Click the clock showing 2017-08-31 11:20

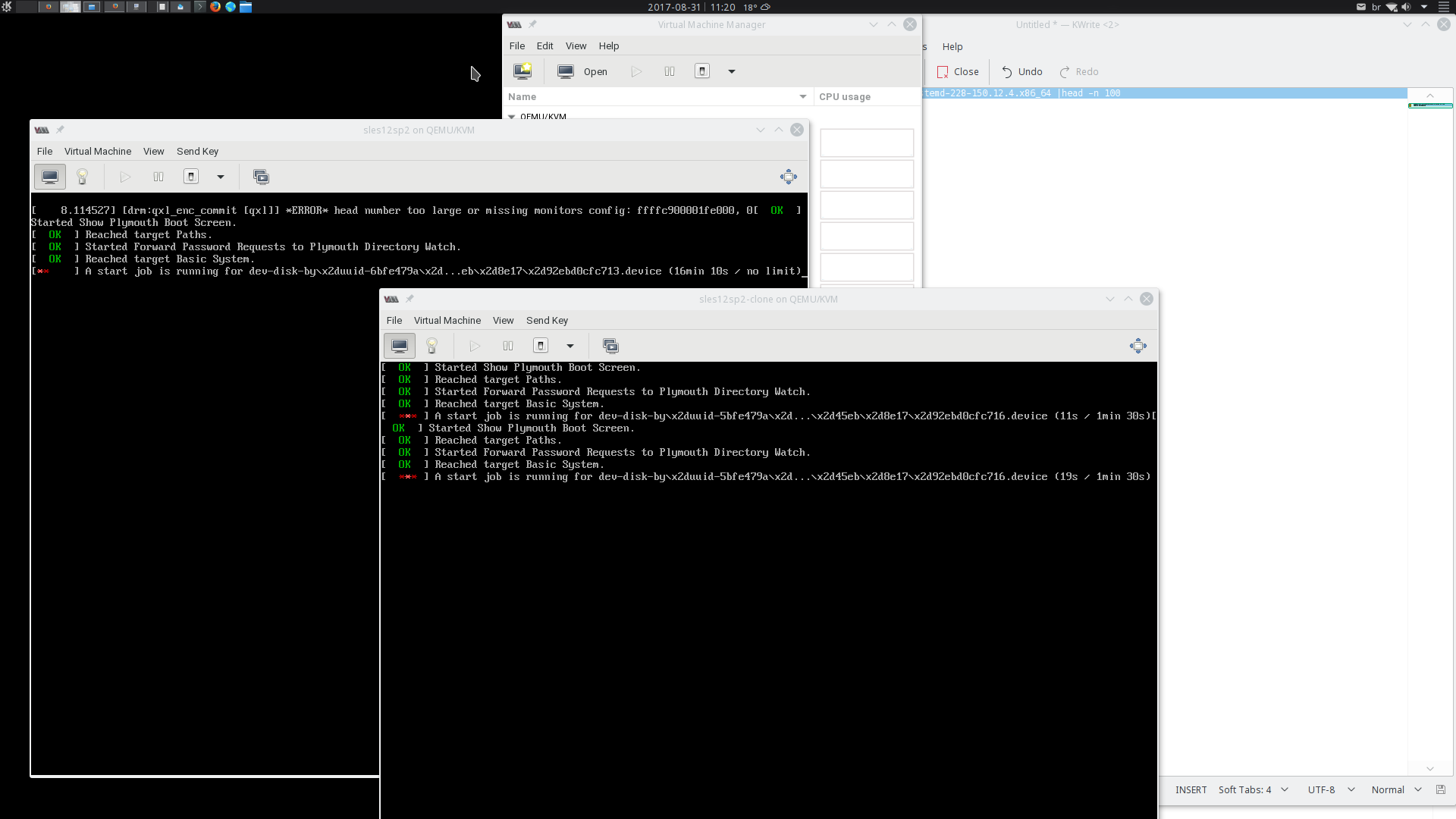coord(692,7)
